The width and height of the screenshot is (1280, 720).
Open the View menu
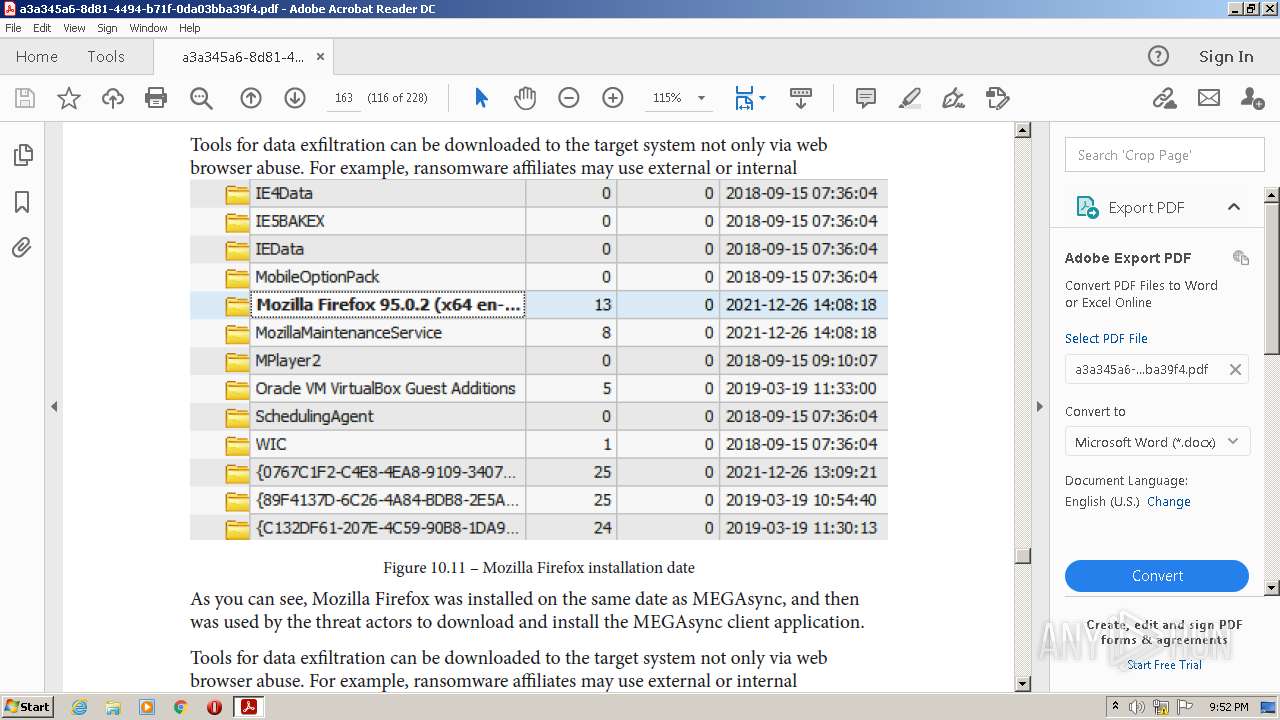(x=75, y=28)
